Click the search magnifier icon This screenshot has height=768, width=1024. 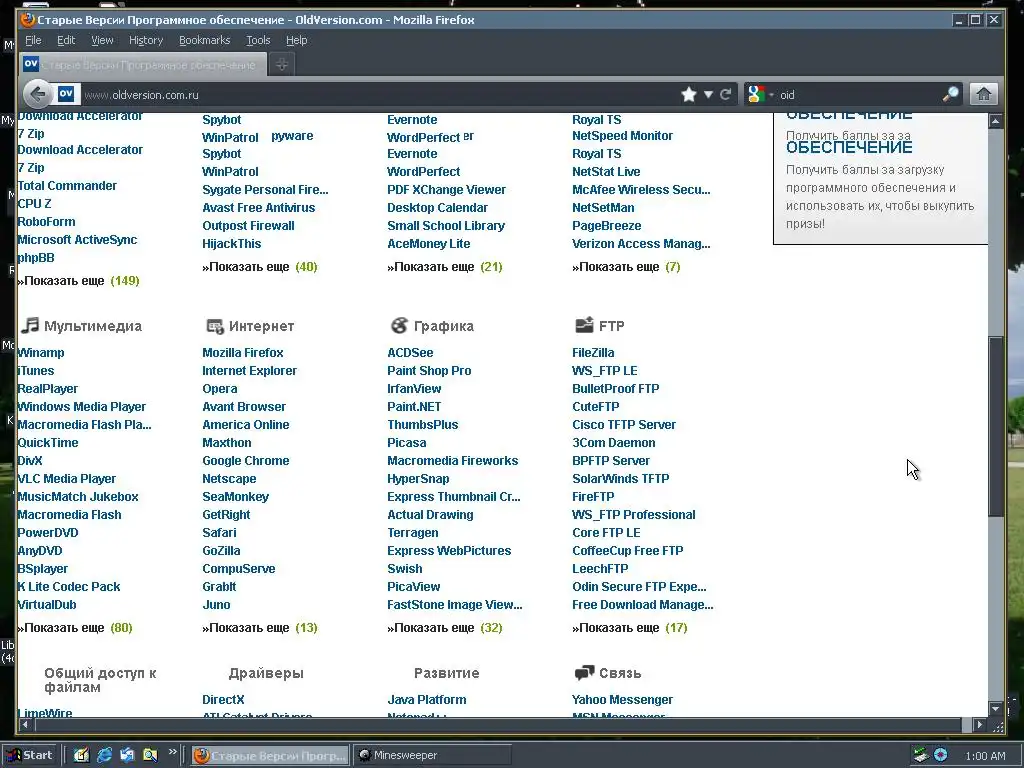[951, 95]
